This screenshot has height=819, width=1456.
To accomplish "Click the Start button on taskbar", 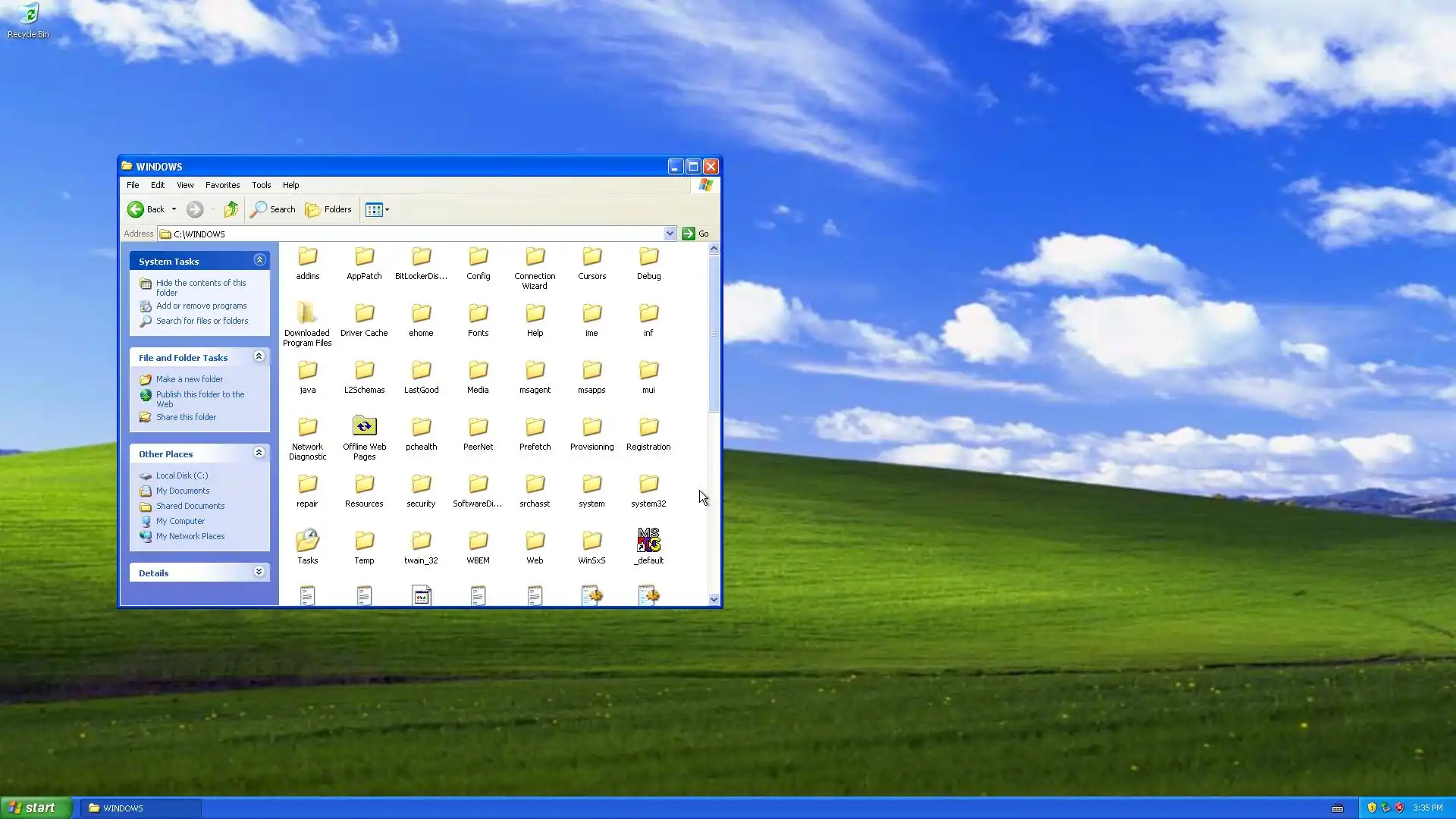I will coord(36,808).
